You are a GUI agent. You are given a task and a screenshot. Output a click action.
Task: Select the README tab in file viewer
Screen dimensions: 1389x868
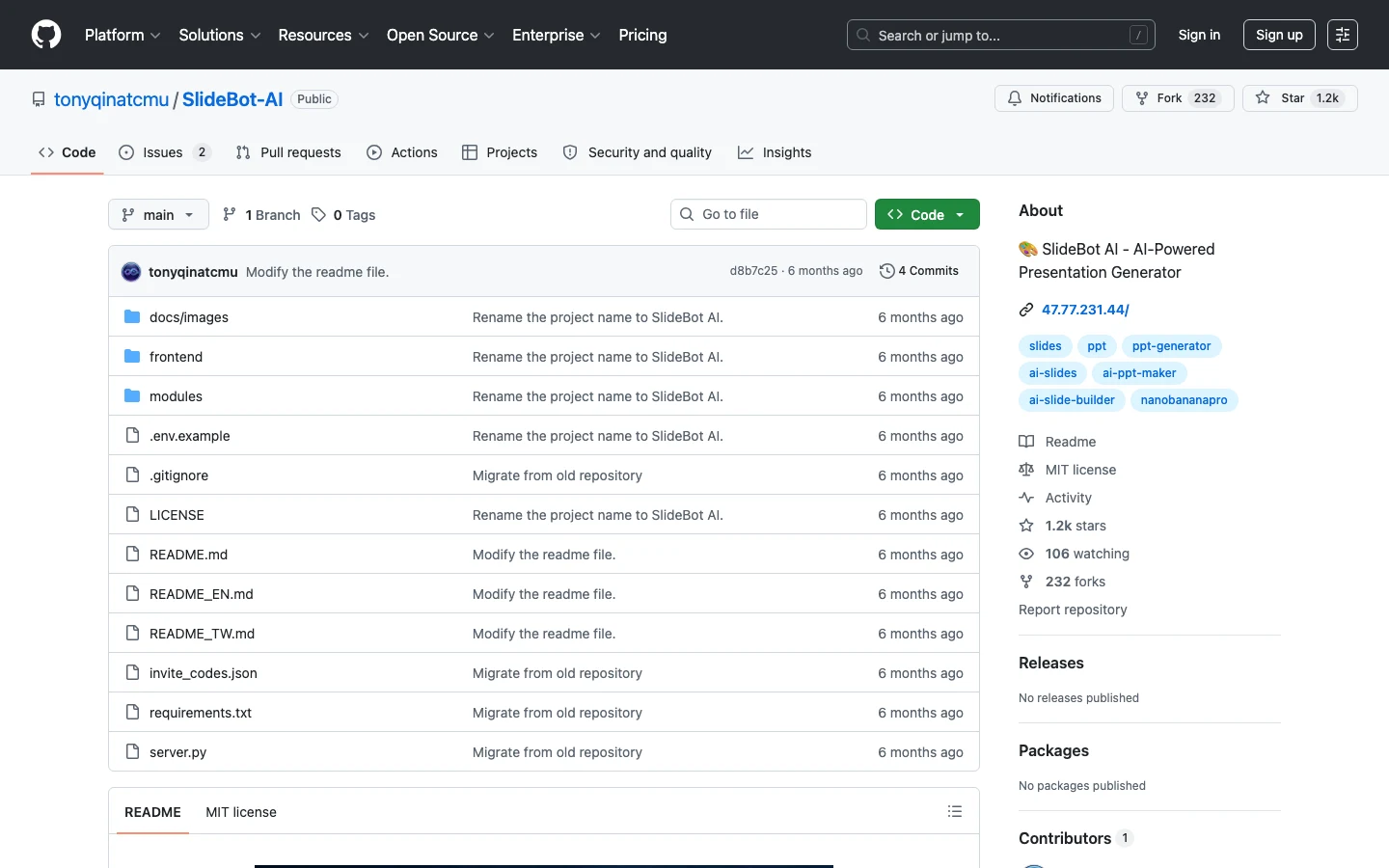[x=152, y=812]
